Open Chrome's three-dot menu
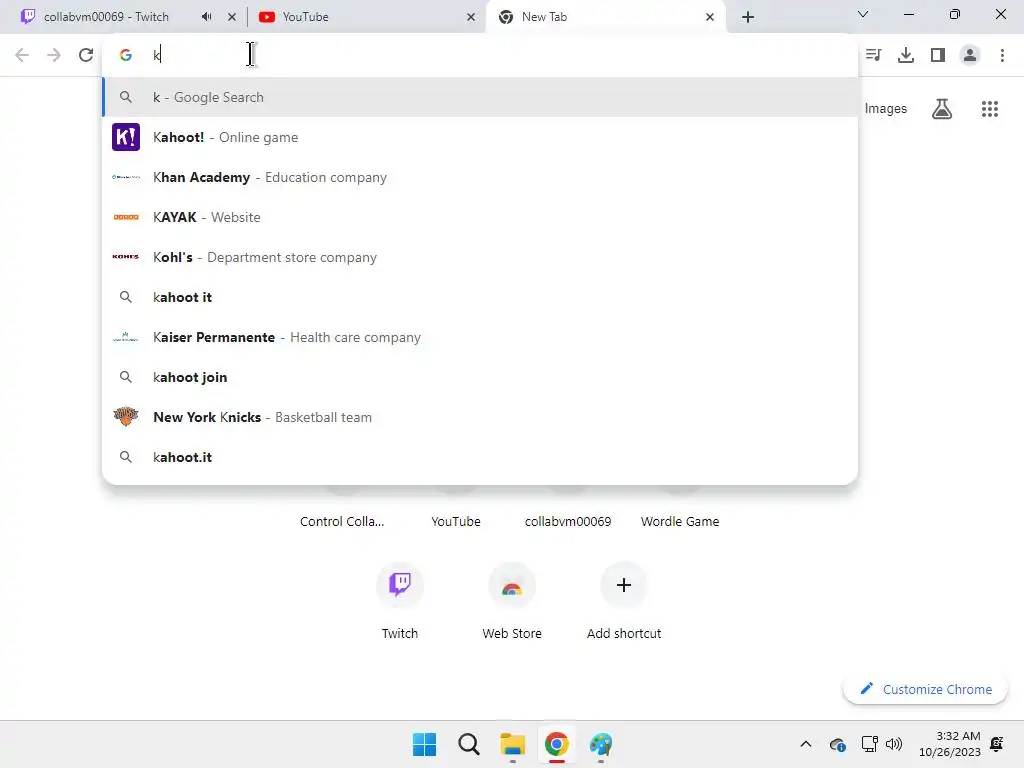This screenshot has width=1024, height=768. point(1002,55)
